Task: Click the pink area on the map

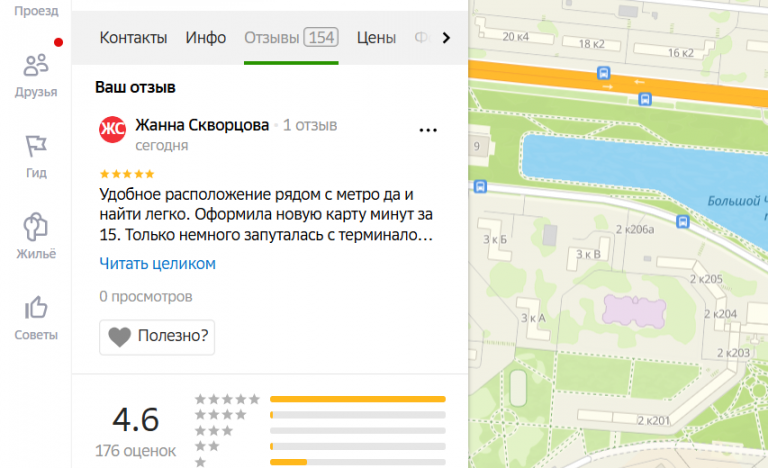Action: point(634,312)
